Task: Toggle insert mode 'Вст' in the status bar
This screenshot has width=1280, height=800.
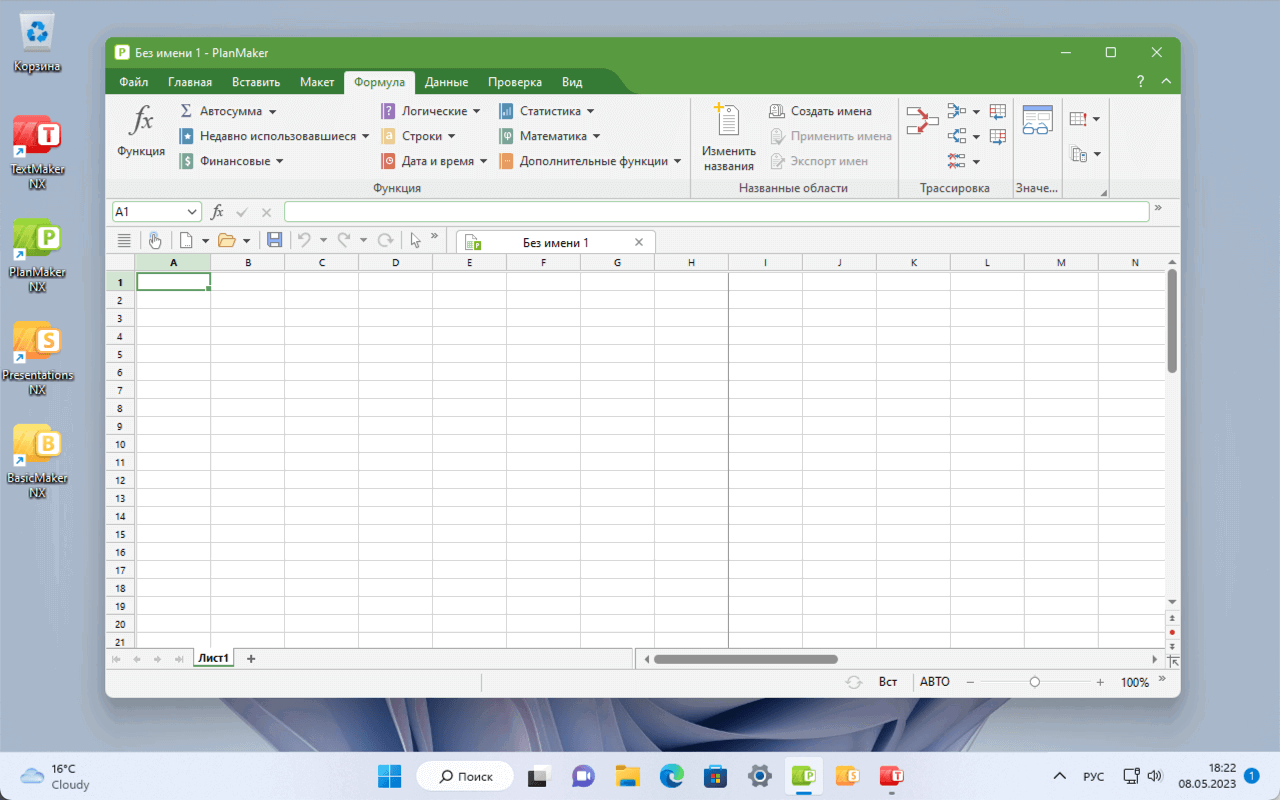Action: tap(887, 682)
